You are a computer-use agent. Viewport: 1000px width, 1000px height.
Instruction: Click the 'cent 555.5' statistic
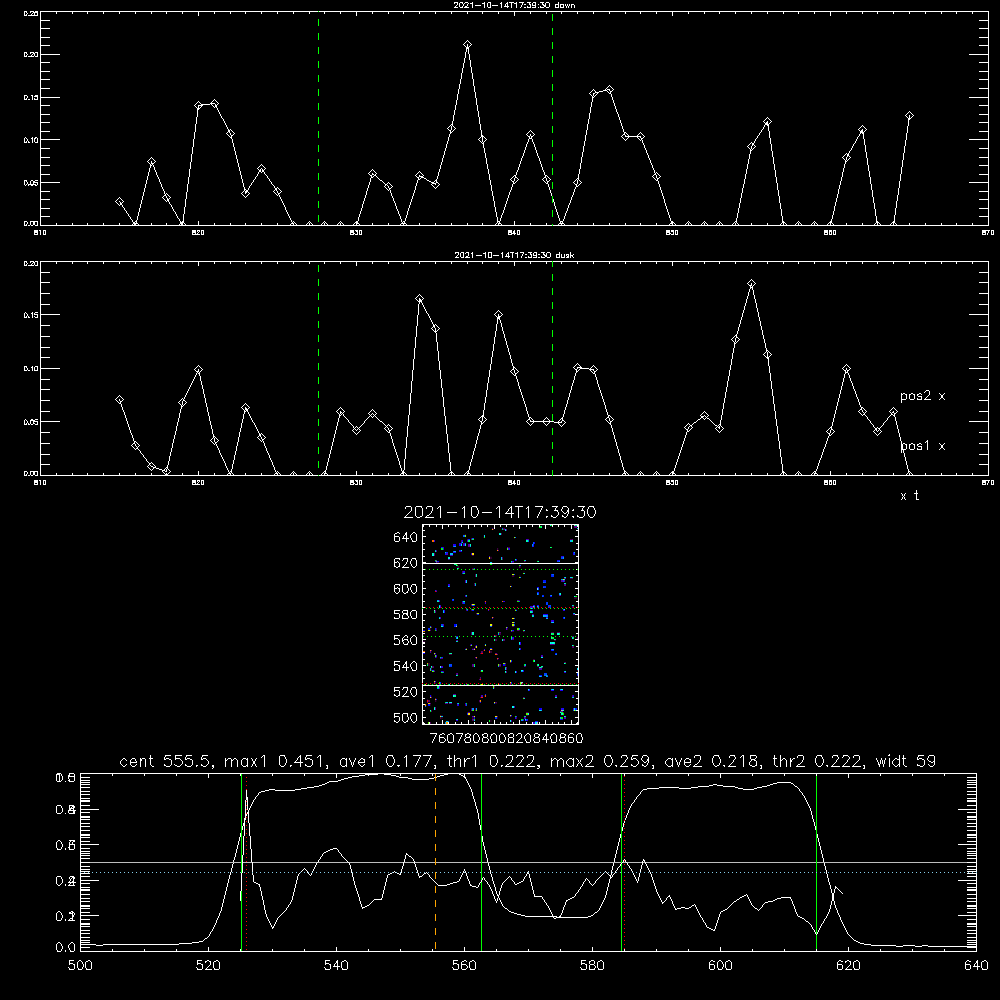coord(166,761)
